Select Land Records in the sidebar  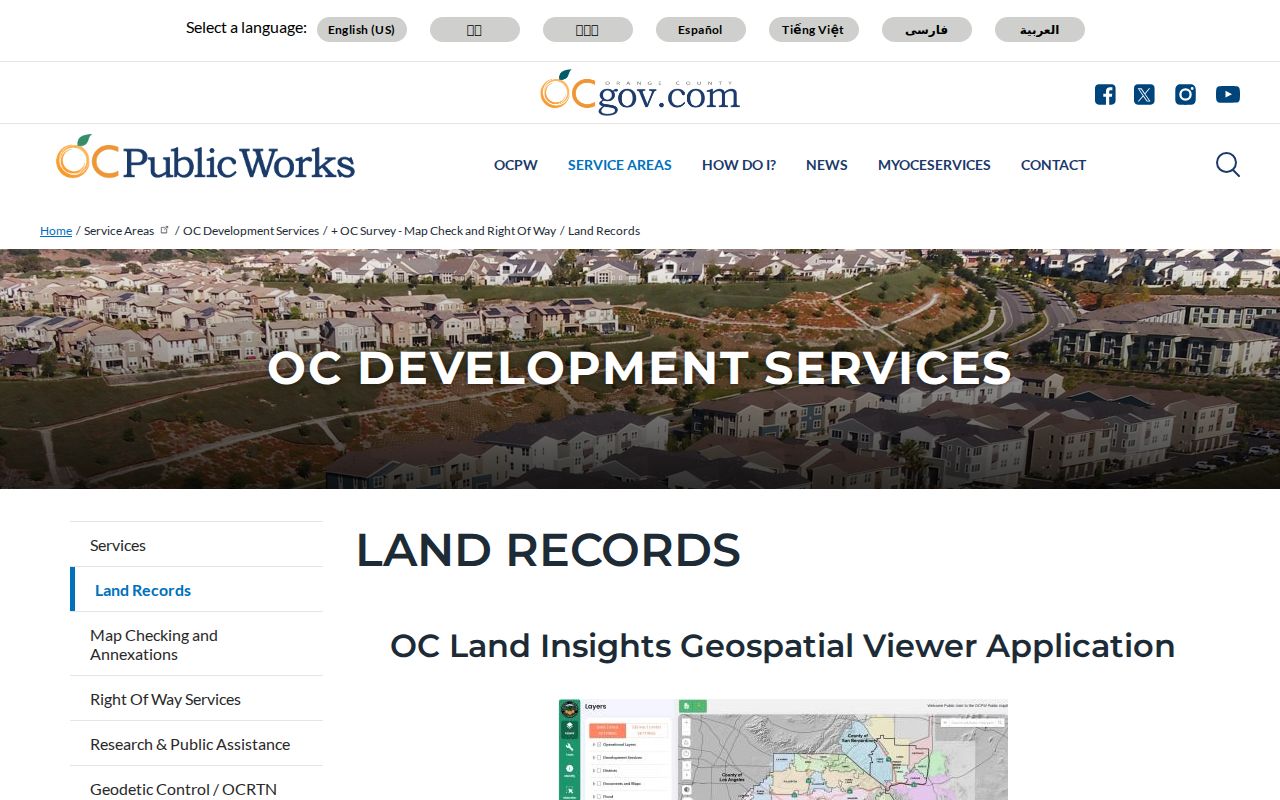[196, 590]
